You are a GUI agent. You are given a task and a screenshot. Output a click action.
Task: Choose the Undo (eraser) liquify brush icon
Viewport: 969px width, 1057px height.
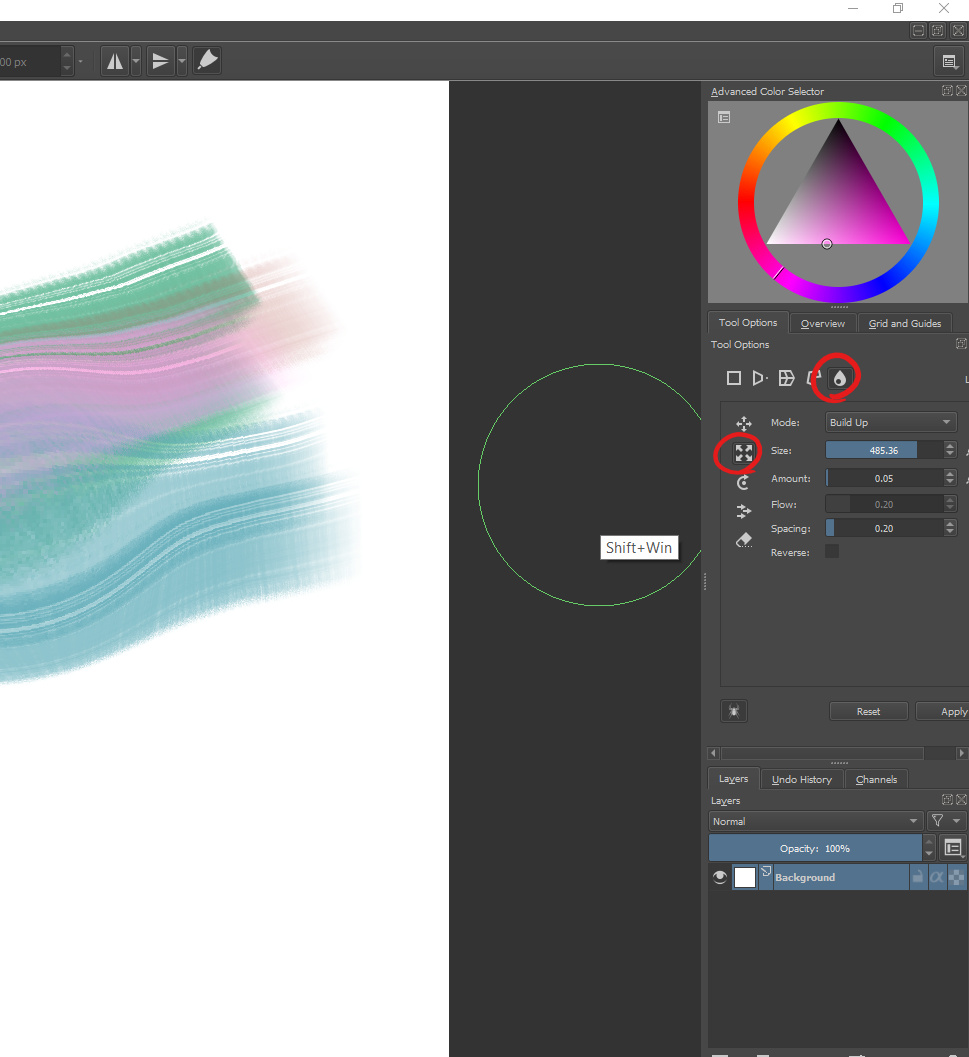click(x=744, y=540)
